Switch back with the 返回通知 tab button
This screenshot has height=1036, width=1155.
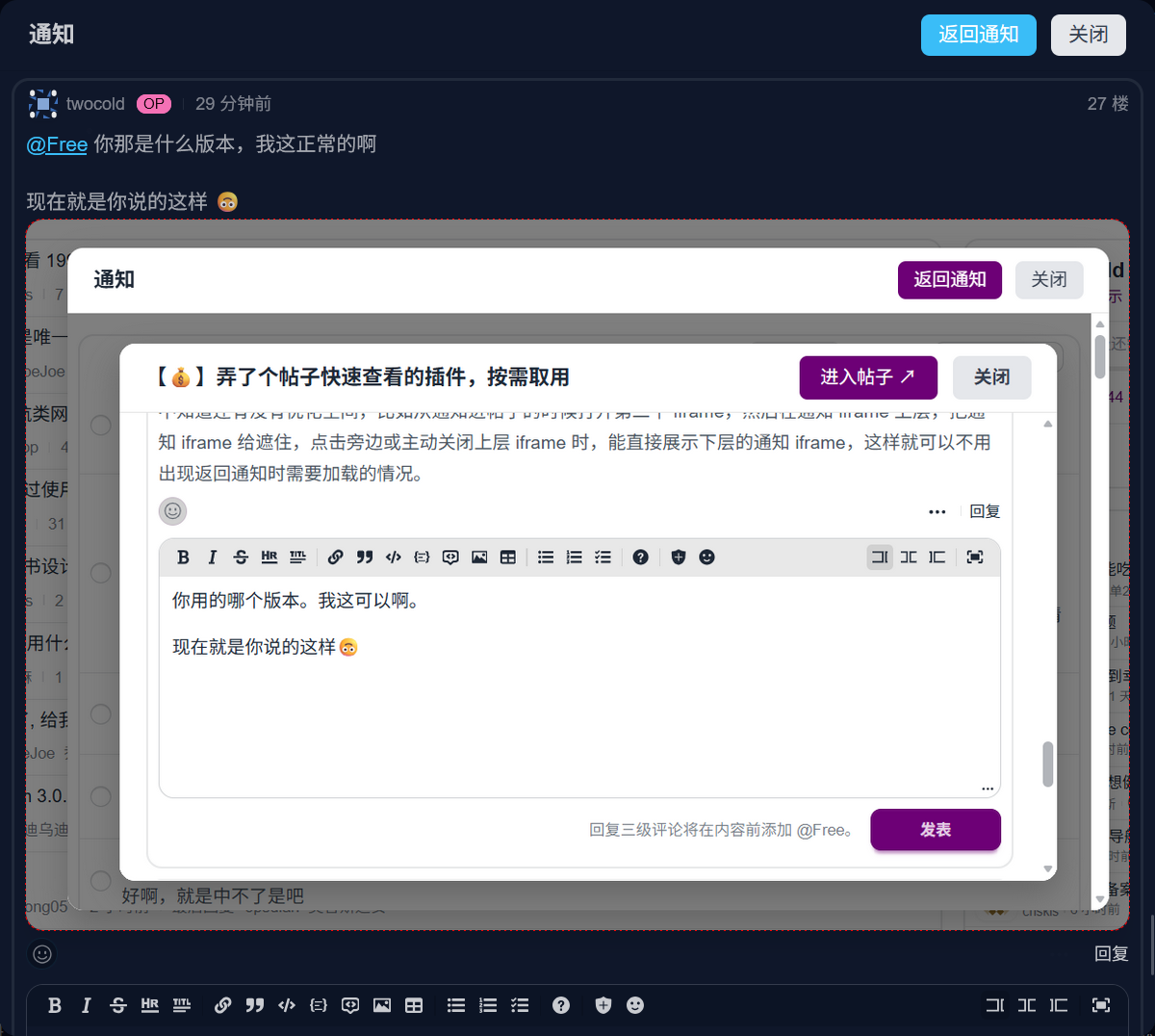pyautogui.click(x=979, y=35)
